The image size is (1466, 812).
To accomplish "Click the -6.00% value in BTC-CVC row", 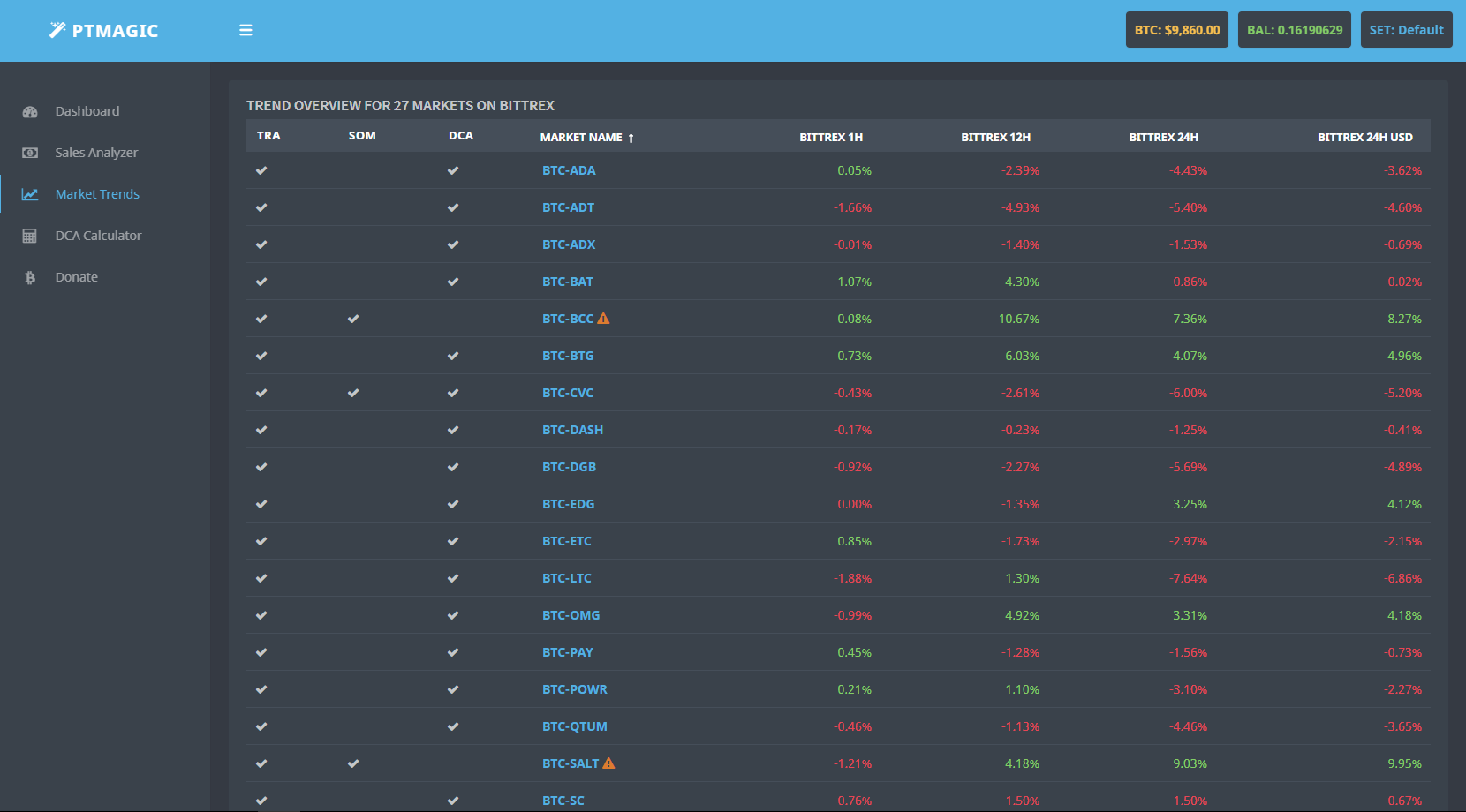I will click(x=1189, y=393).
